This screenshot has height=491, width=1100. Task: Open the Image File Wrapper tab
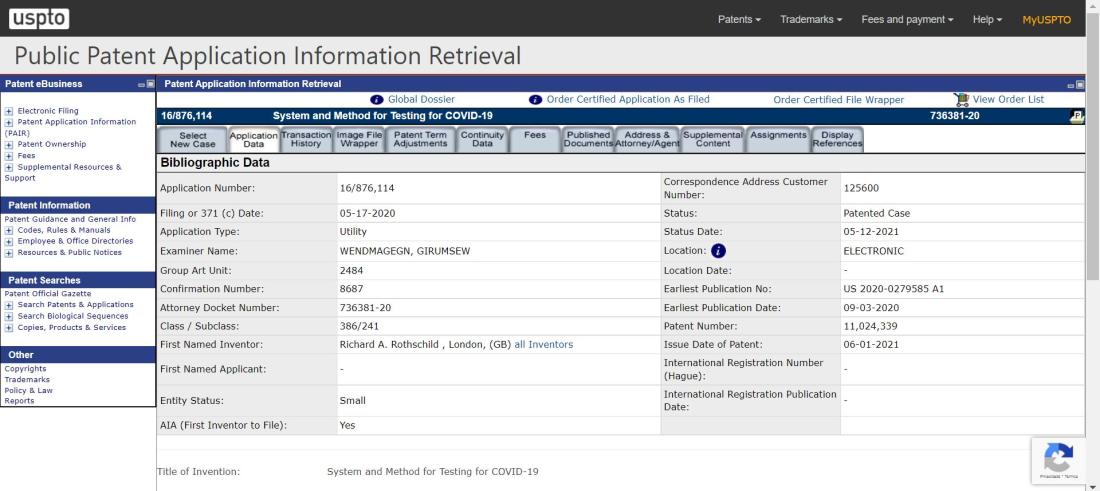(359, 139)
